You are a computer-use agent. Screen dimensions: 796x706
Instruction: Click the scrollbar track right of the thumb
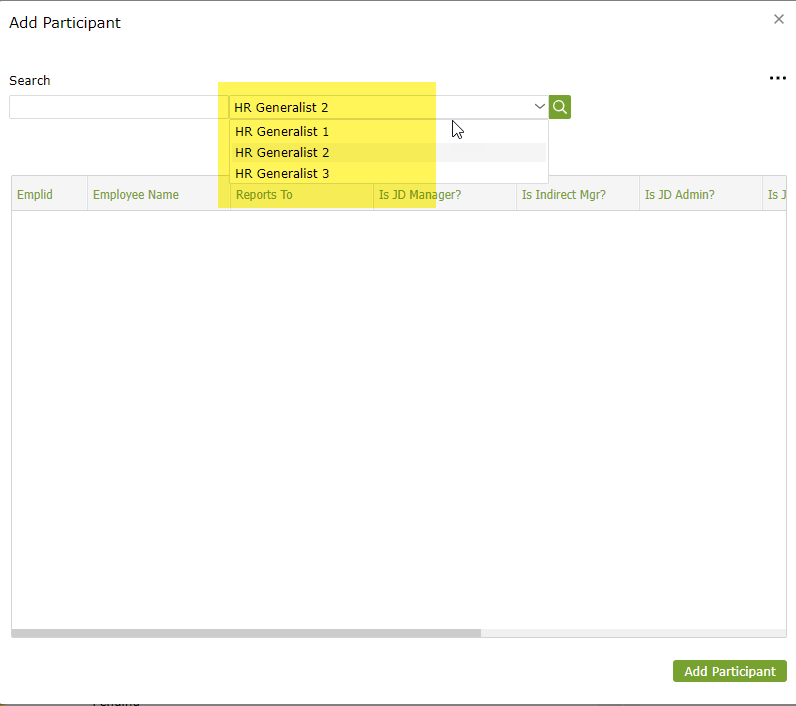[x=632, y=633]
